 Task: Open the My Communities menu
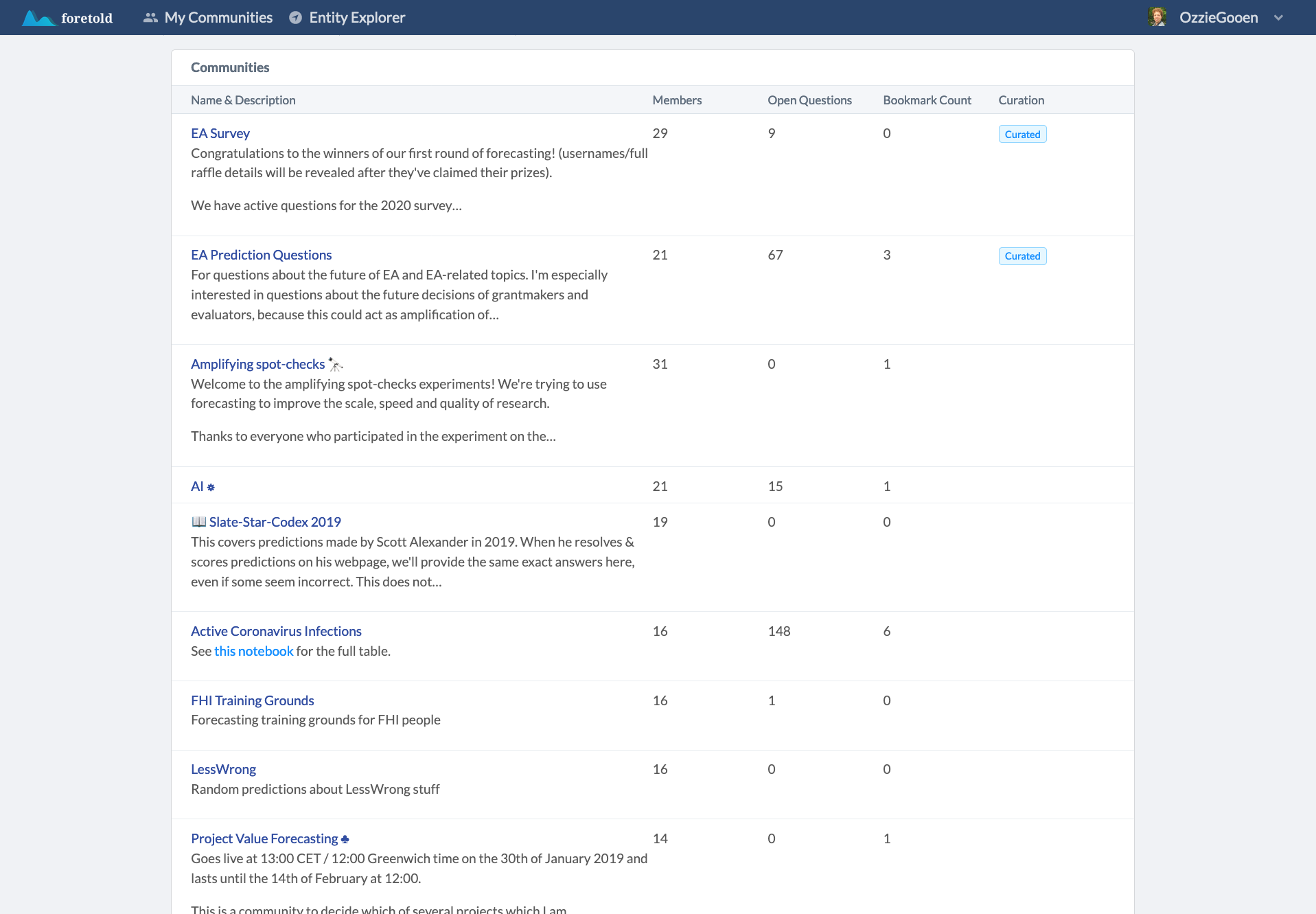[208, 18]
